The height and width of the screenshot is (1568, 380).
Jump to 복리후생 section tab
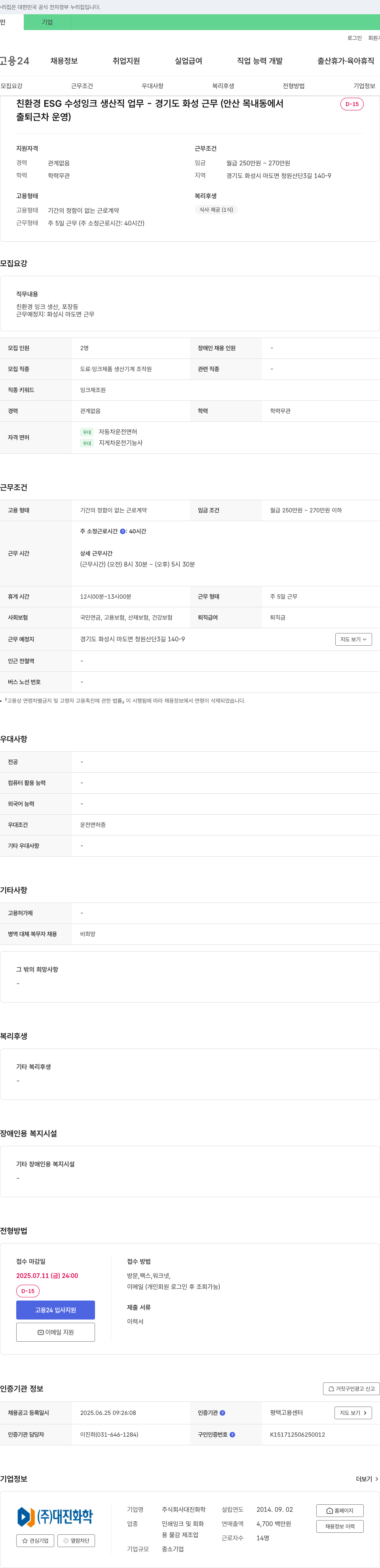coord(223,86)
